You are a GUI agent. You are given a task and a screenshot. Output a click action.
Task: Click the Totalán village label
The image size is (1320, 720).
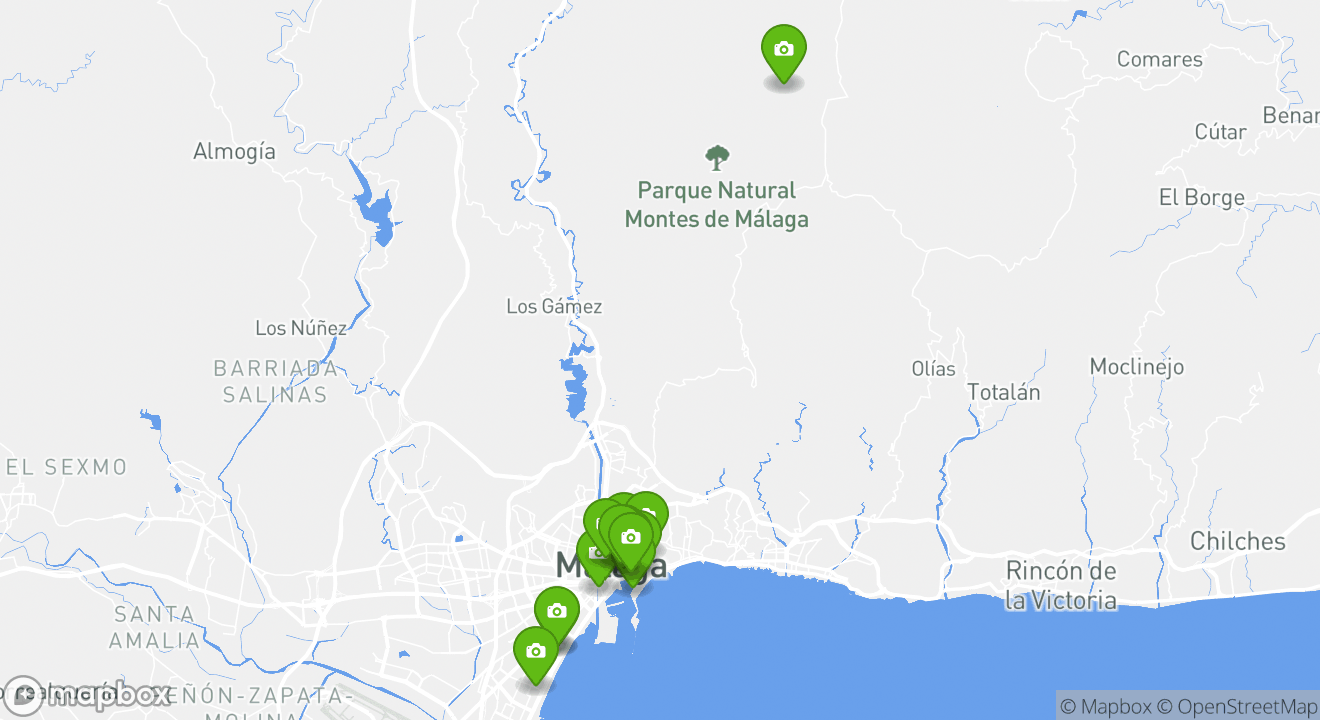click(x=1004, y=392)
